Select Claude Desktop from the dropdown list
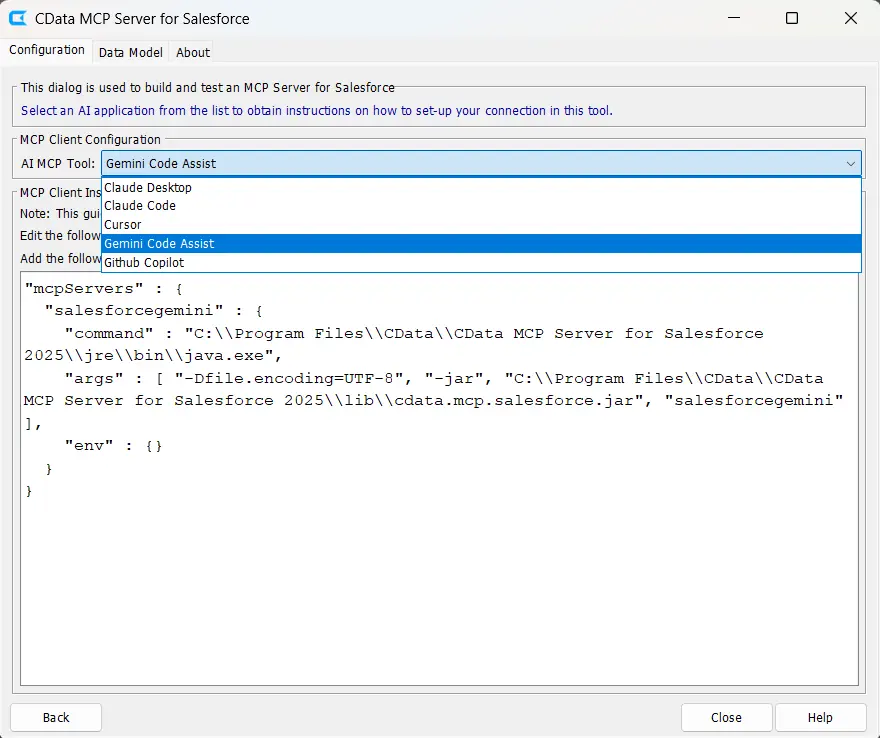880x738 pixels. pyautogui.click(x=148, y=187)
